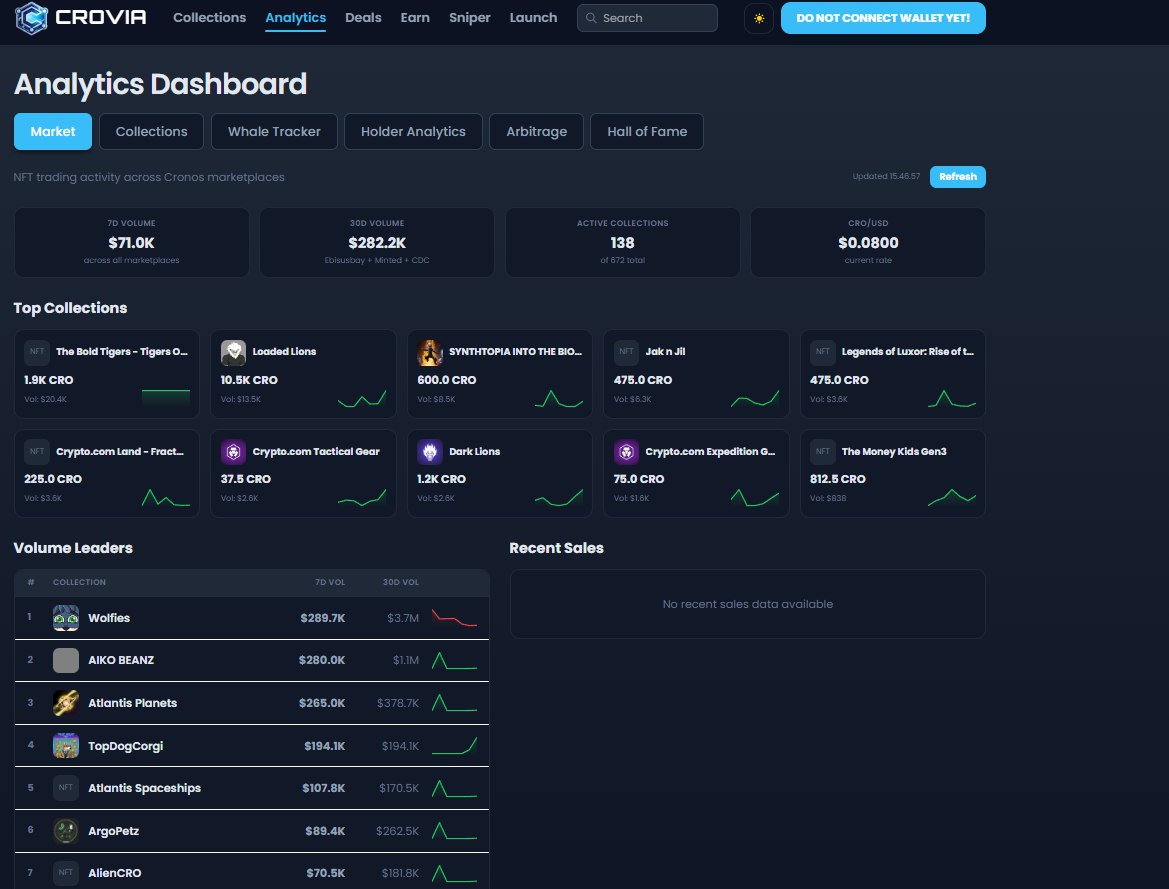The width and height of the screenshot is (1169, 889).
Task: Click Crypto.com Tactical Gear avatar icon
Action: pos(233,452)
